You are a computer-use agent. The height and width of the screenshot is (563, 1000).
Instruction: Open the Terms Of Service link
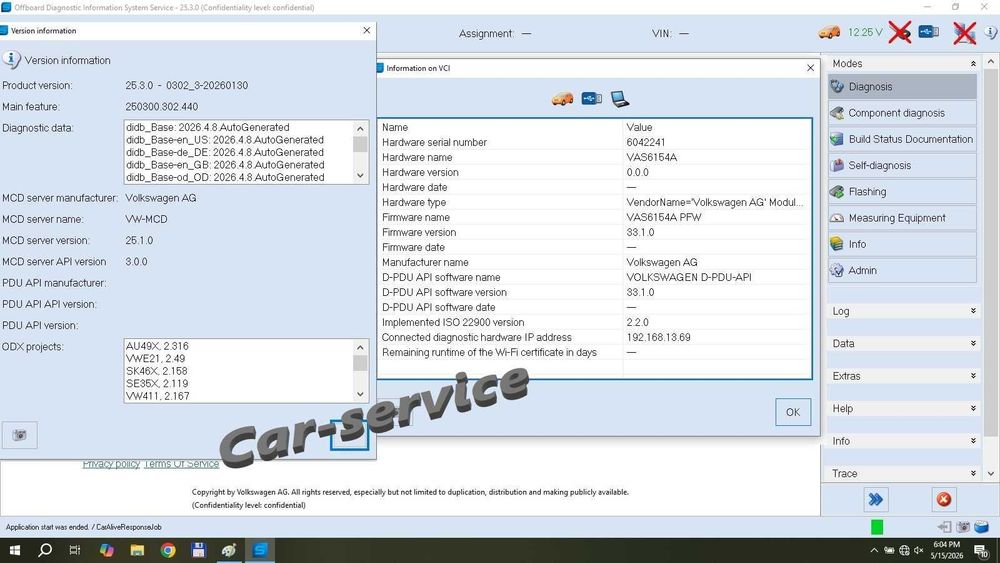(x=182, y=464)
